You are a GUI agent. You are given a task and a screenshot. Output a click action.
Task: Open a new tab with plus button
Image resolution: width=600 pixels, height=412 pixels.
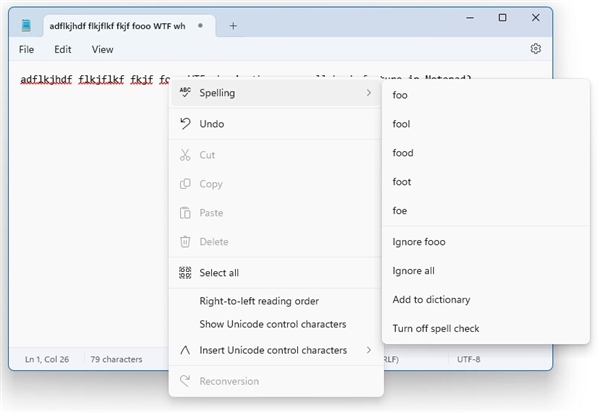coord(233,26)
